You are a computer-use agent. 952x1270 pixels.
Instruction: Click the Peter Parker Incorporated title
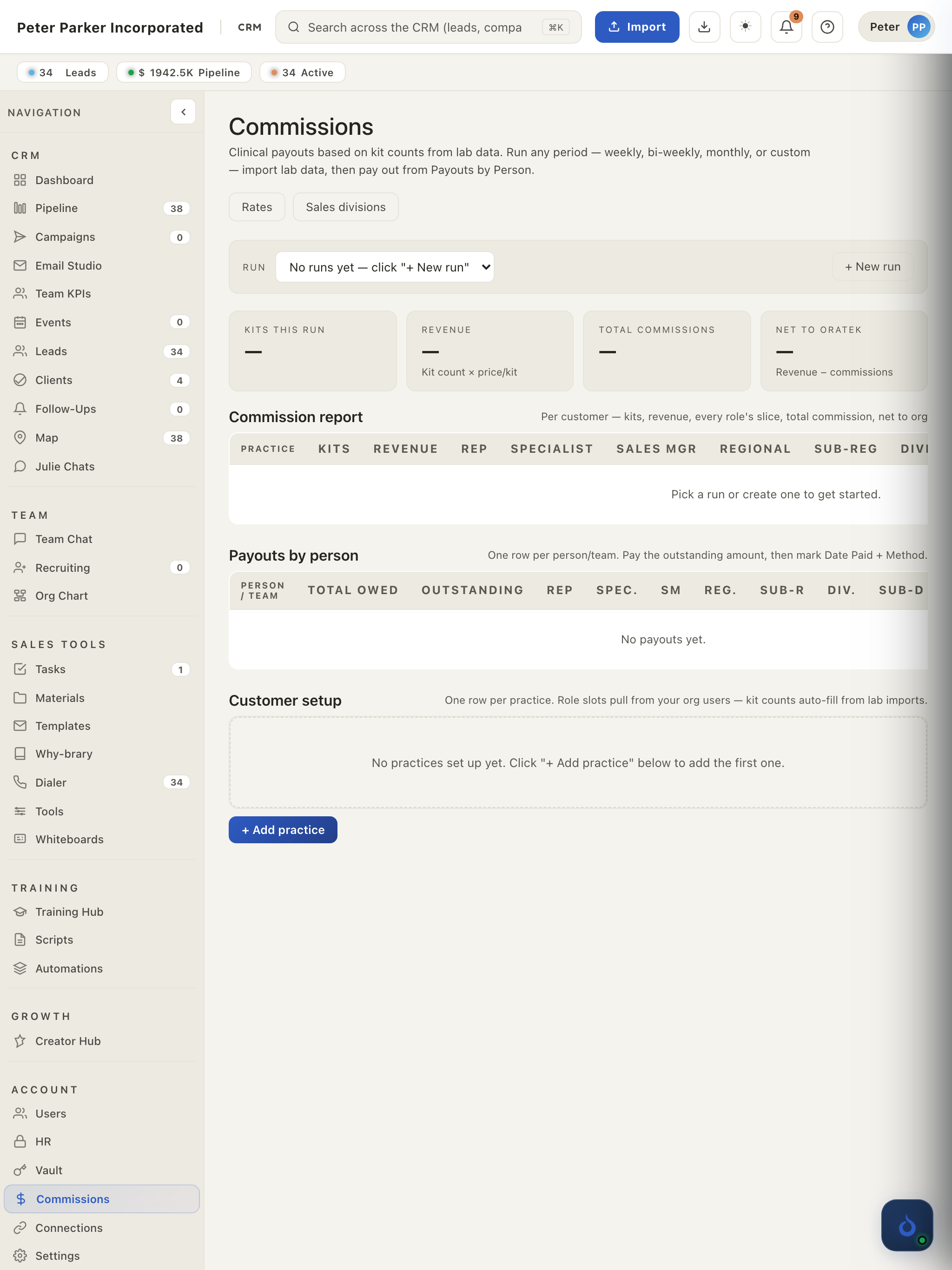[x=110, y=27]
